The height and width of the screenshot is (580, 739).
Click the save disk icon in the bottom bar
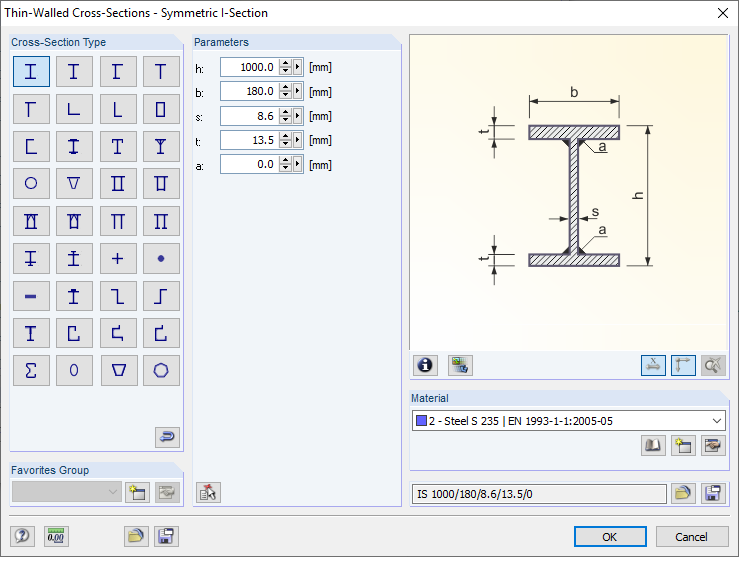(166, 536)
